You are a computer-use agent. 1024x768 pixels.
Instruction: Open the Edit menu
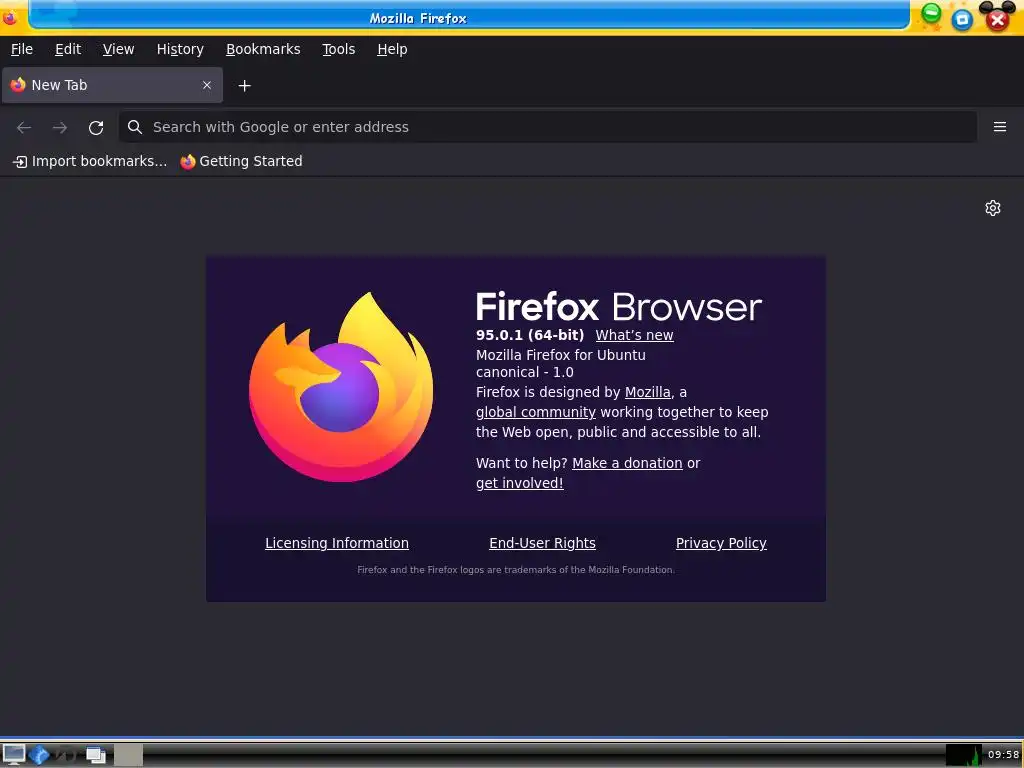(68, 49)
